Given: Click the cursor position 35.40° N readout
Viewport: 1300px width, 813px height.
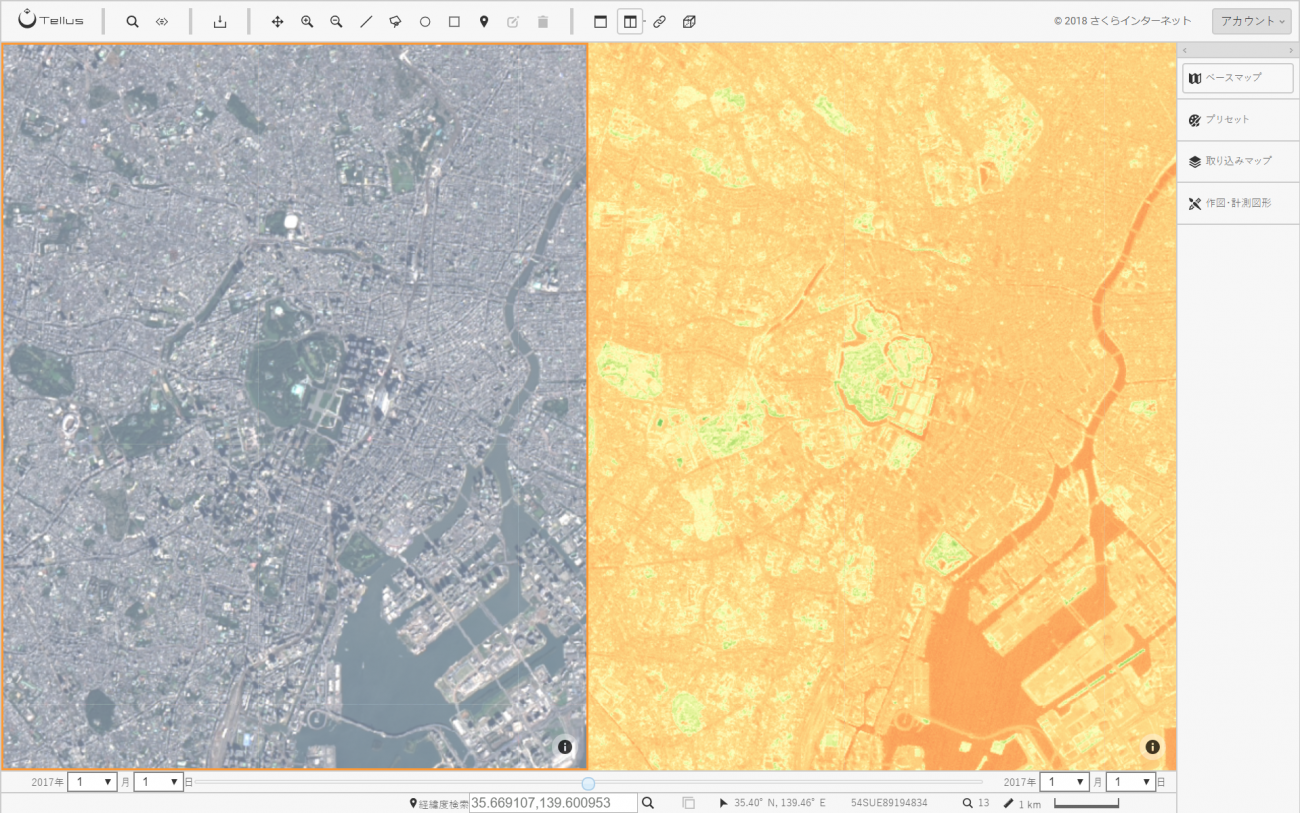Looking at the screenshot, I should [x=780, y=803].
